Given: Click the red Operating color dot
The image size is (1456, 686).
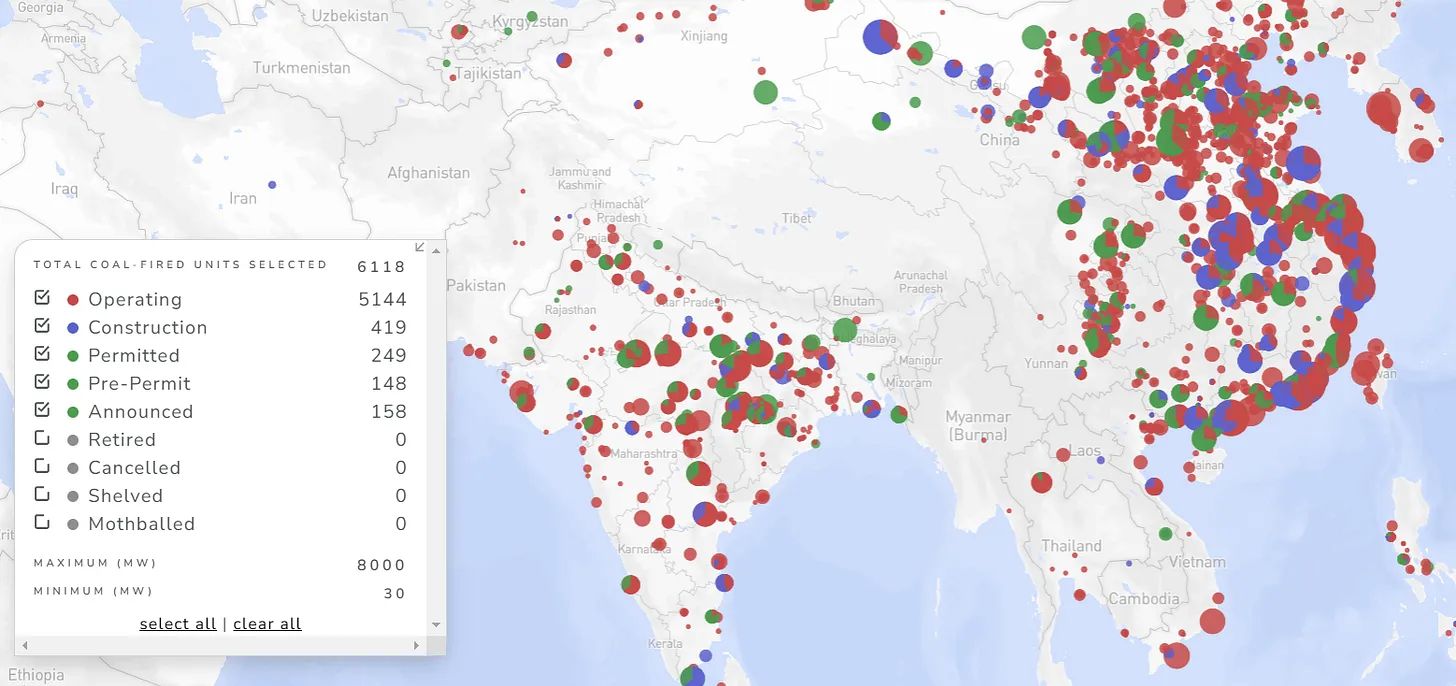Looking at the screenshot, I should point(72,300).
